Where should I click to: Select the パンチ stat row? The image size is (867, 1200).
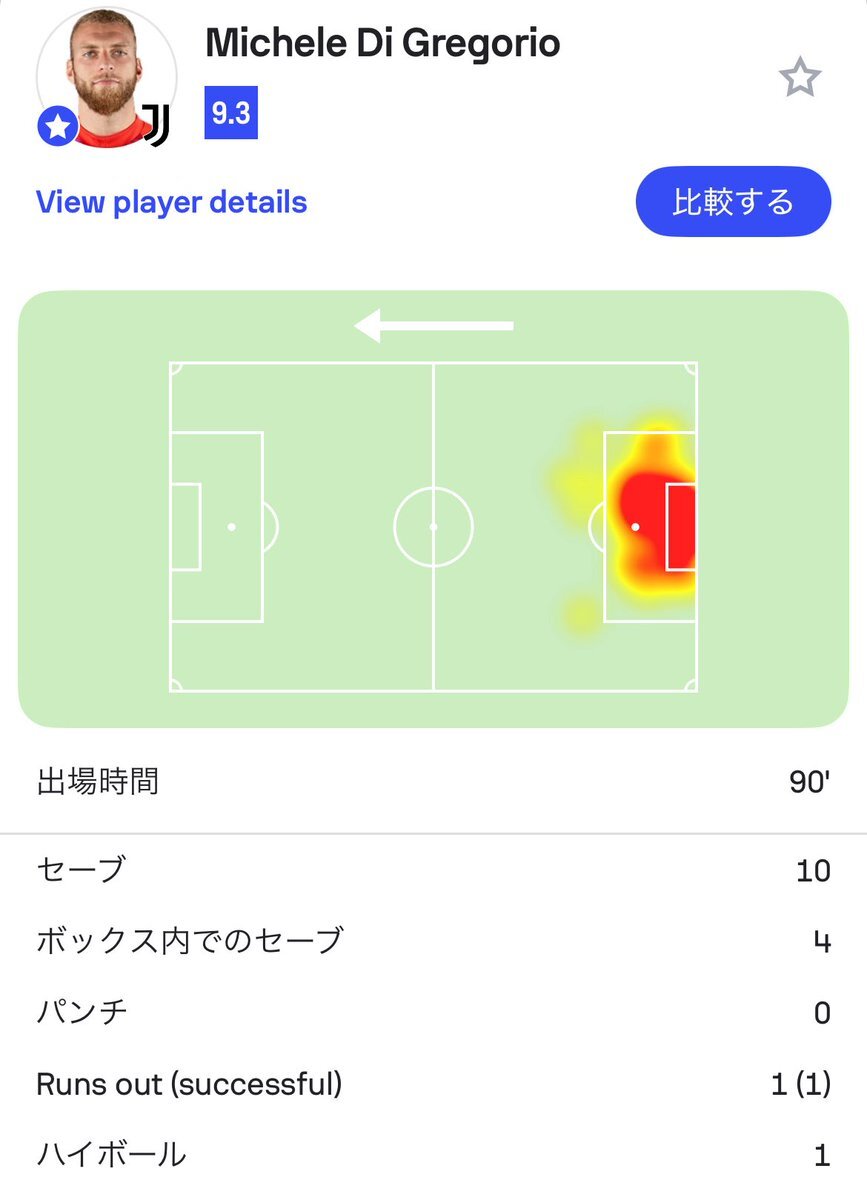point(433,1012)
